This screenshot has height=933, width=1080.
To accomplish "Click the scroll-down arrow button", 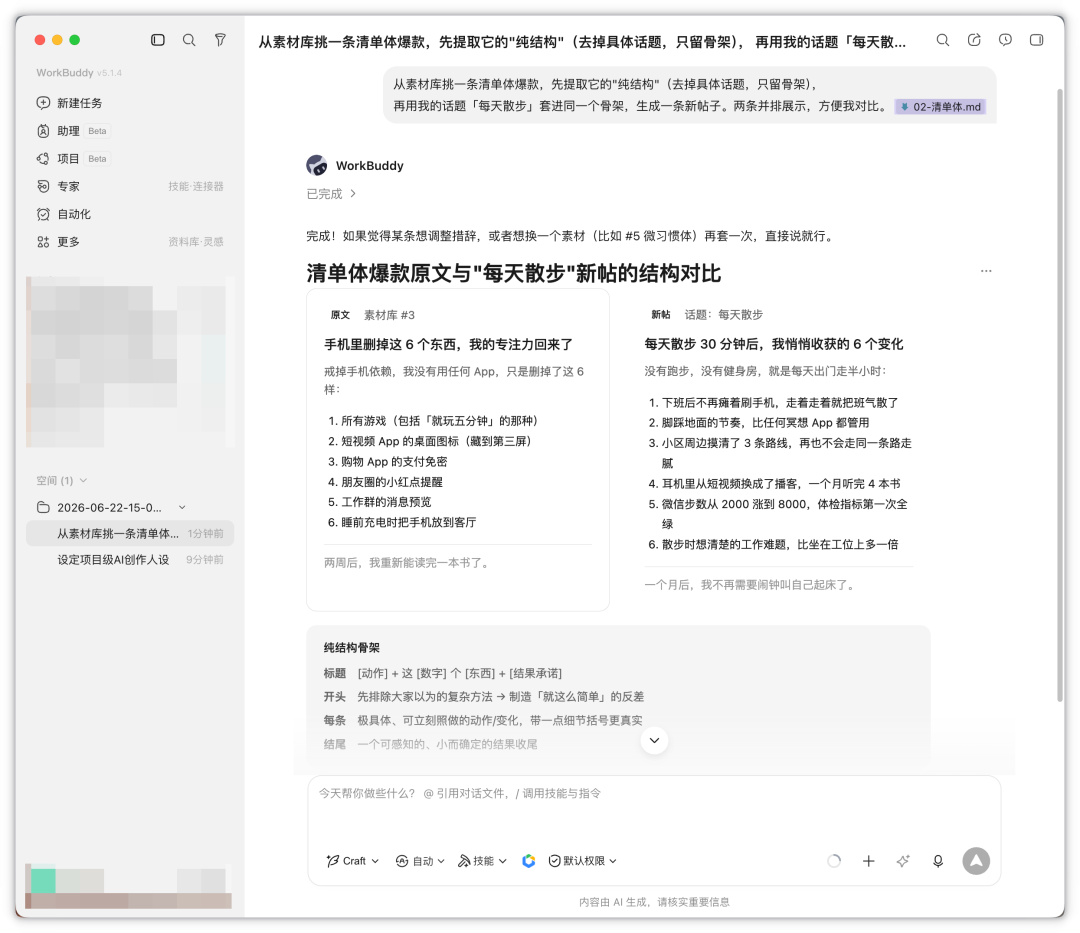I will point(654,740).
